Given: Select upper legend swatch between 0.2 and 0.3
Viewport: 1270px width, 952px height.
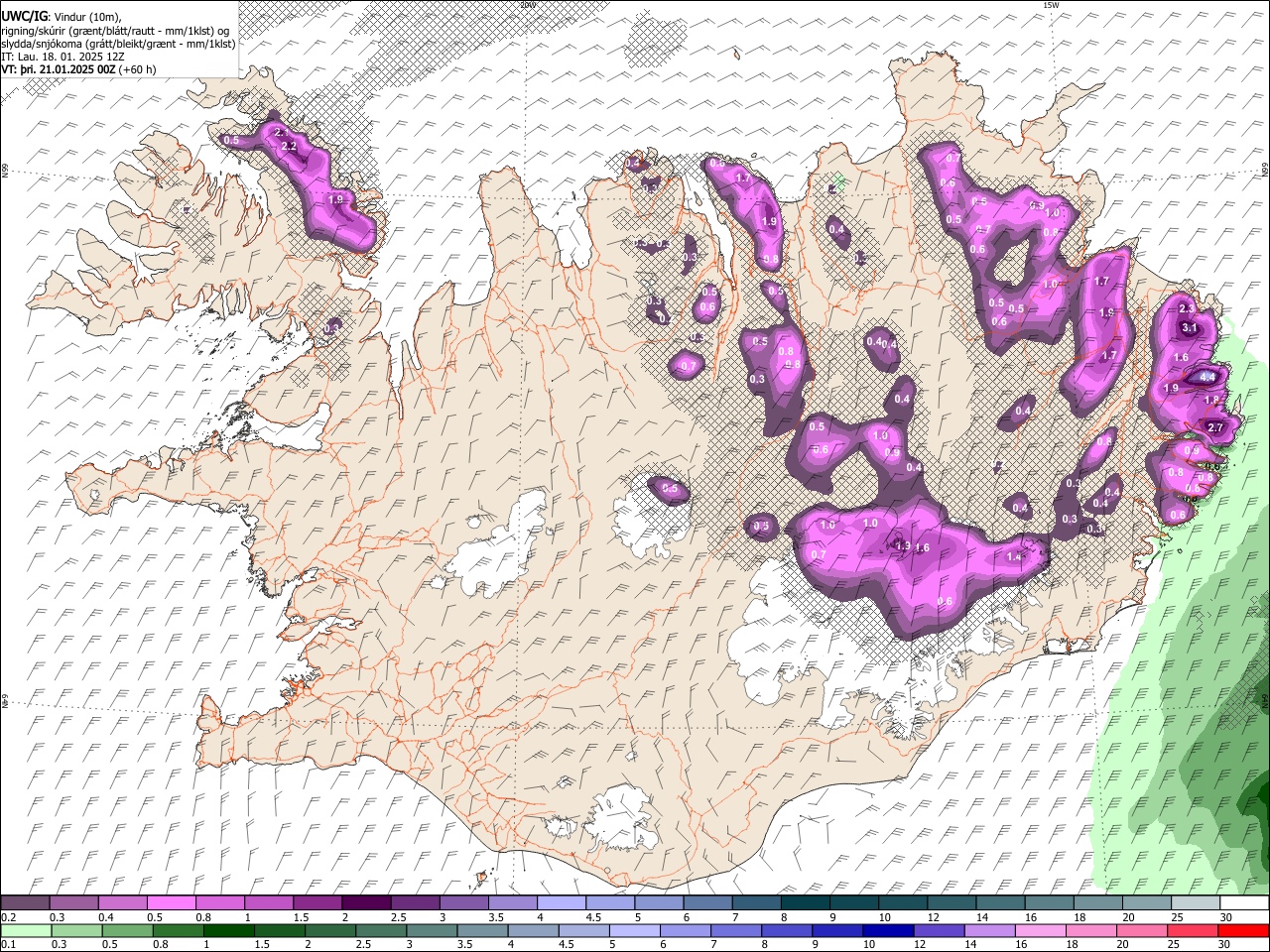Looking at the screenshot, I should pyautogui.click(x=25, y=903).
